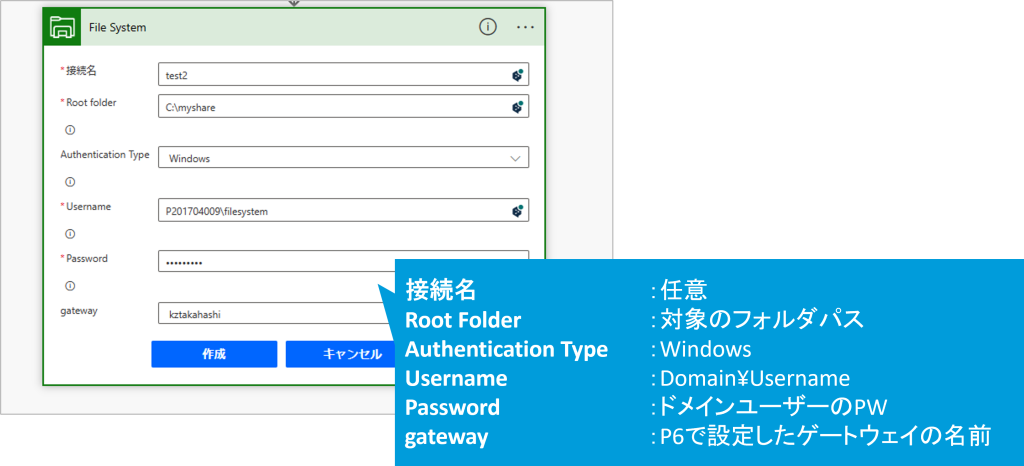
Task: Click the Username field label
Action: point(88,206)
